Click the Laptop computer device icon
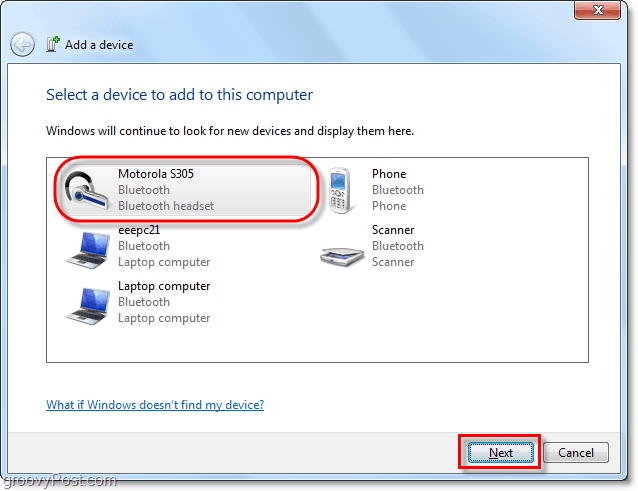This screenshot has height=491, width=638. (88, 306)
